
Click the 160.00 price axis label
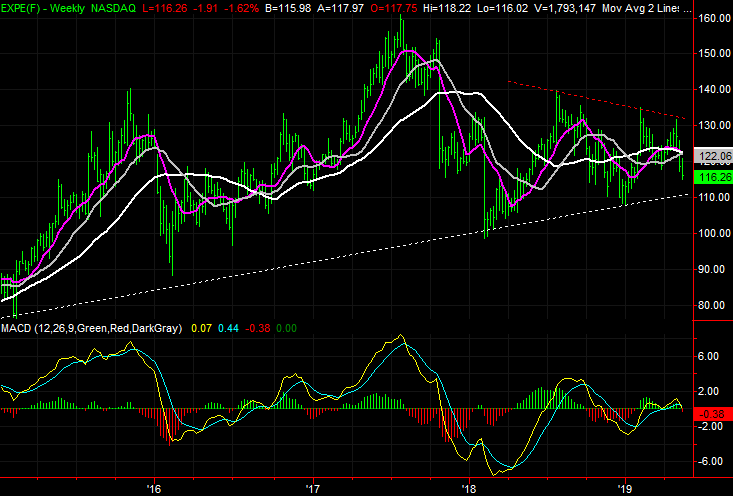click(x=713, y=18)
